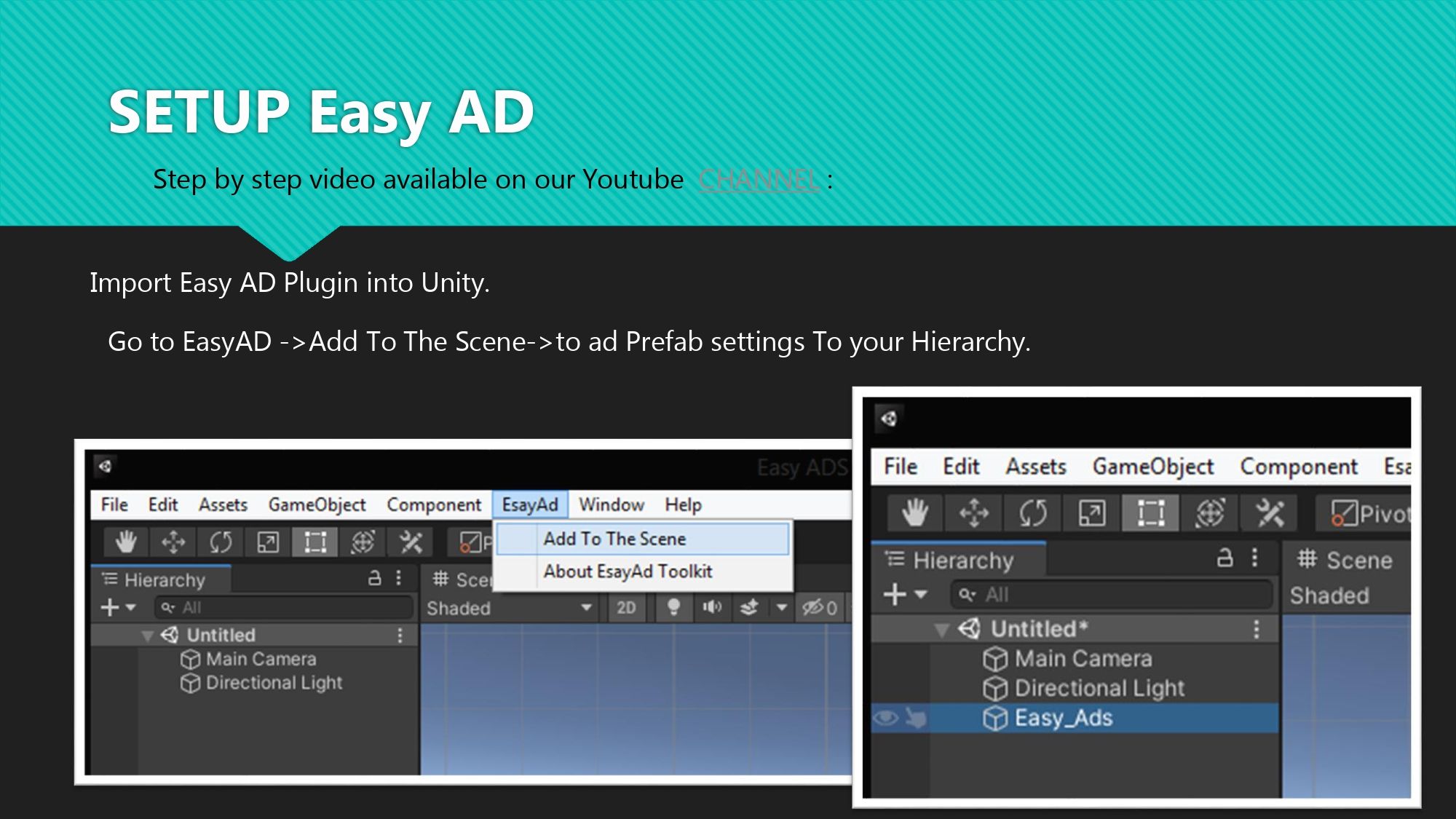Toggle the 2D view button
This screenshot has width=1456, height=819.
click(x=626, y=608)
